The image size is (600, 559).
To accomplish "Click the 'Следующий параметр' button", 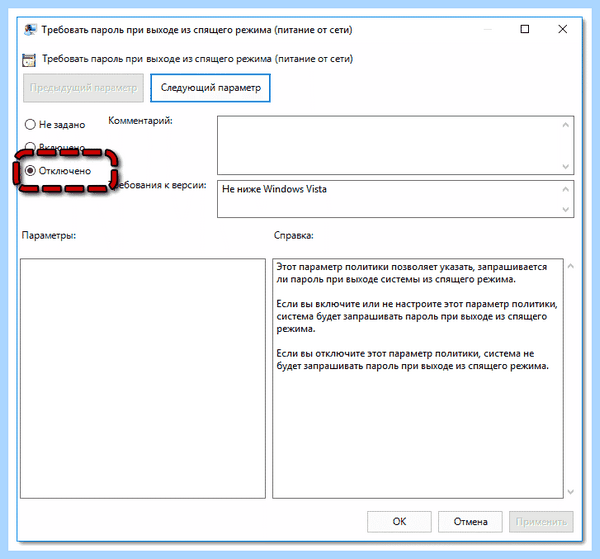I will pyautogui.click(x=210, y=88).
